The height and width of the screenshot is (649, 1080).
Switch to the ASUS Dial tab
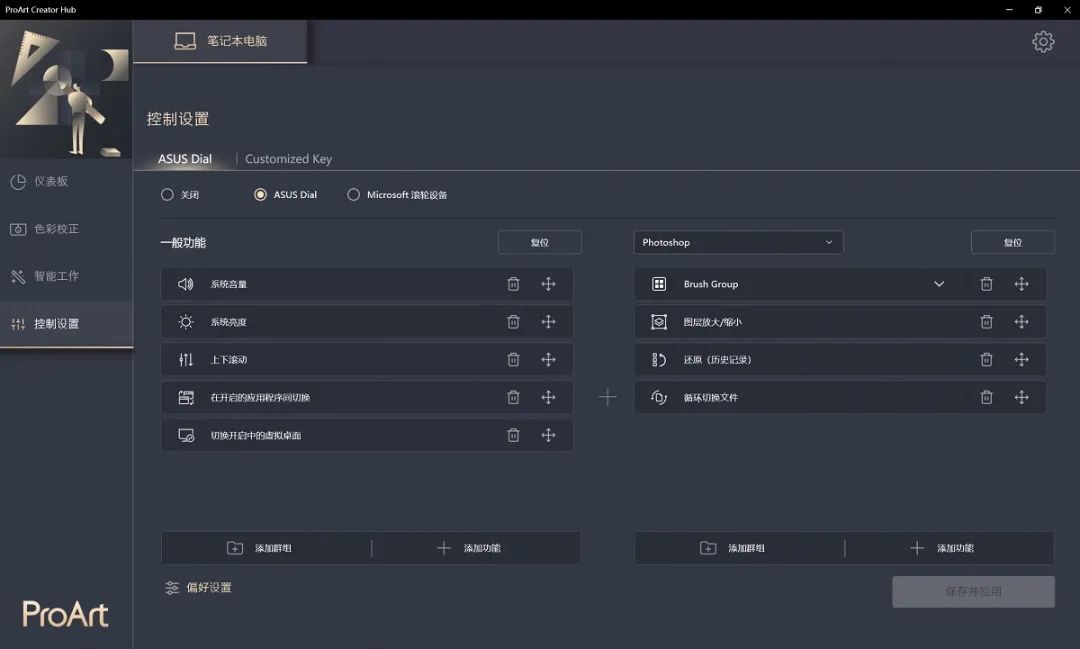point(185,159)
